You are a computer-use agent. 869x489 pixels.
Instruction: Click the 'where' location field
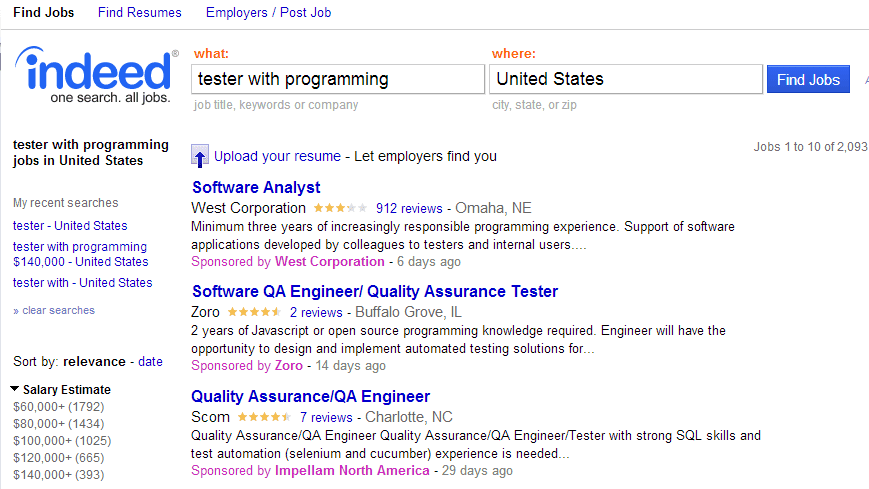coord(625,79)
